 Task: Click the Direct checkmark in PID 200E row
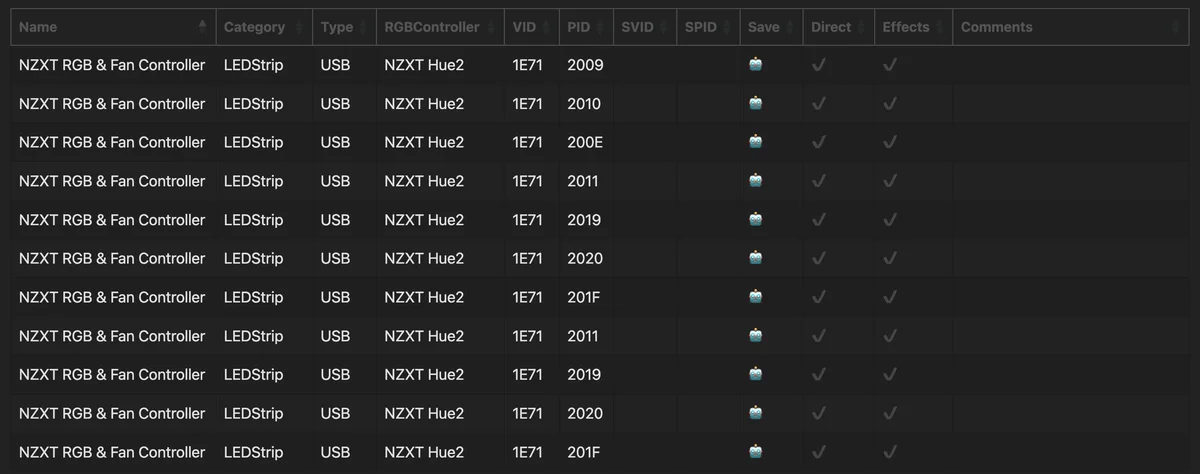(818, 142)
